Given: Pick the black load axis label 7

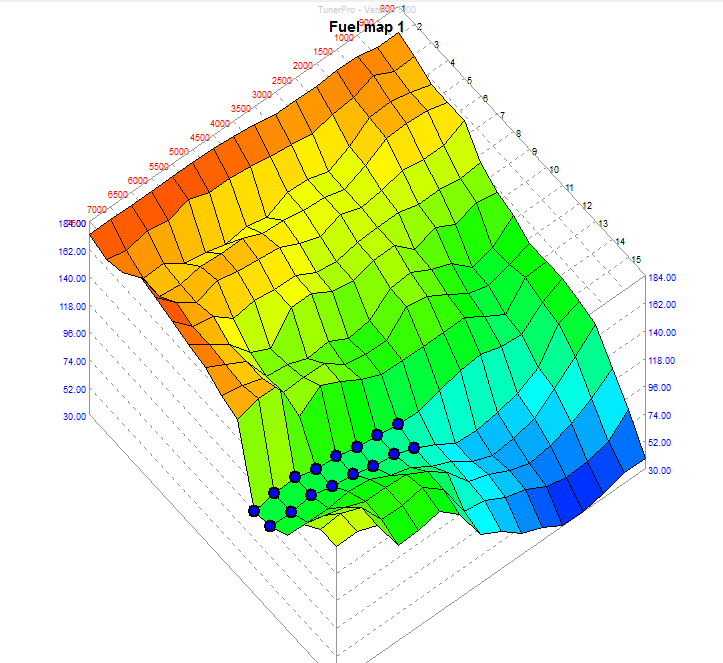Looking at the screenshot, I should tap(502, 116).
